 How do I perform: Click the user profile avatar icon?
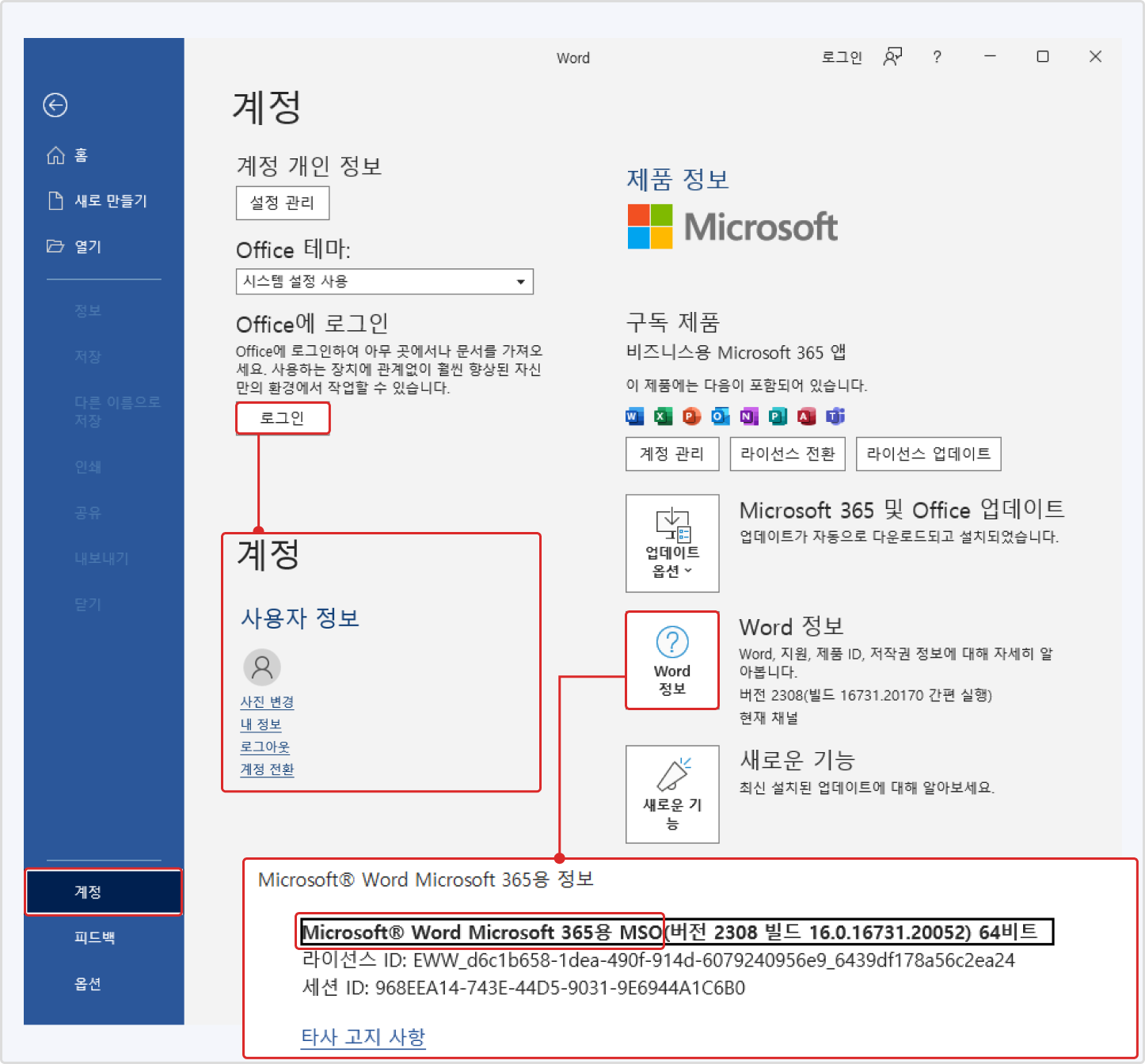[x=261, y=667]
